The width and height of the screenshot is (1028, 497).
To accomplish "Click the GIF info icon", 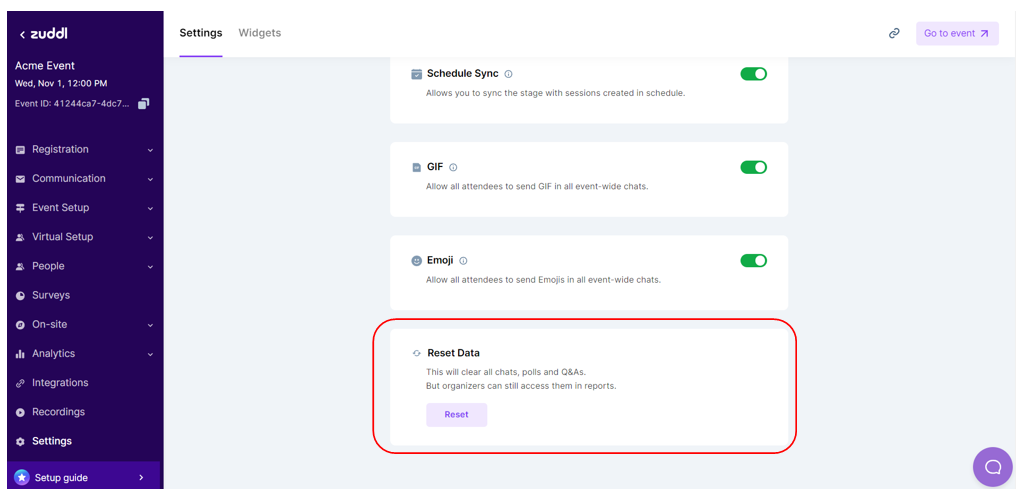I will [453, 167].
